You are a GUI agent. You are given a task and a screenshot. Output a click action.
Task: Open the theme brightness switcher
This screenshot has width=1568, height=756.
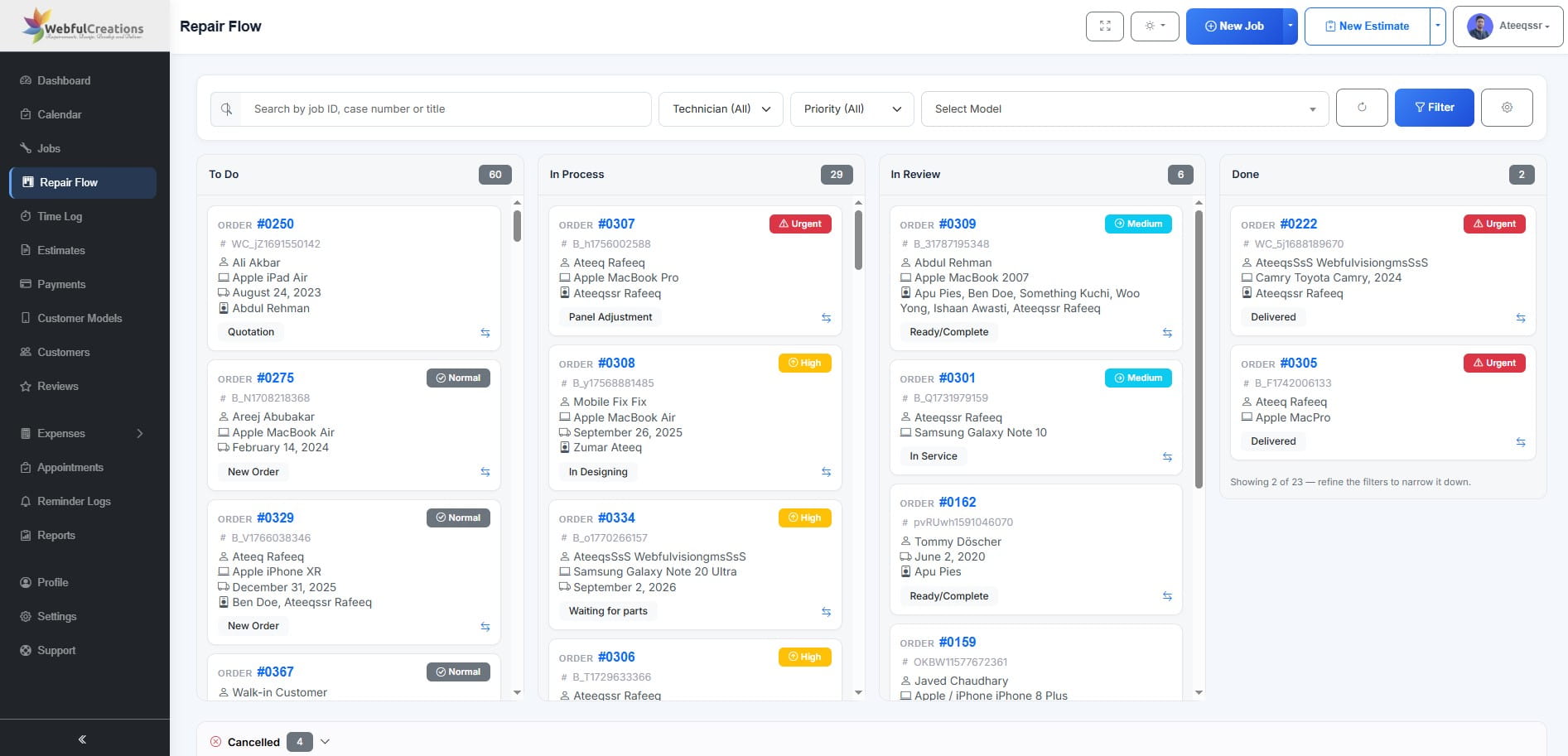coord(1155,26)
